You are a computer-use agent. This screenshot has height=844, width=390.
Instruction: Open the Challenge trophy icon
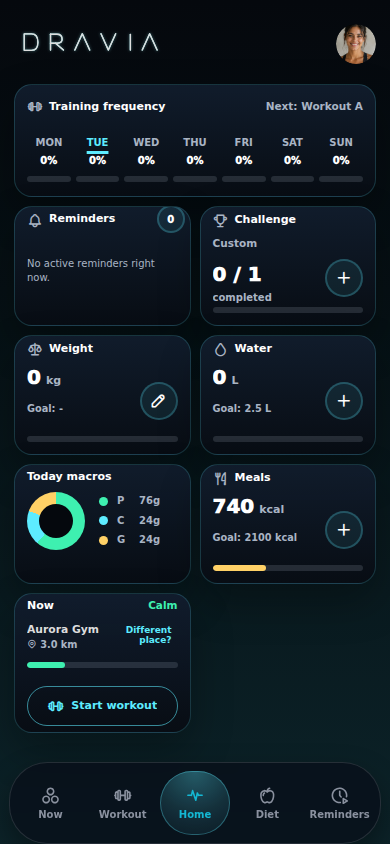[x=221, y=220]
